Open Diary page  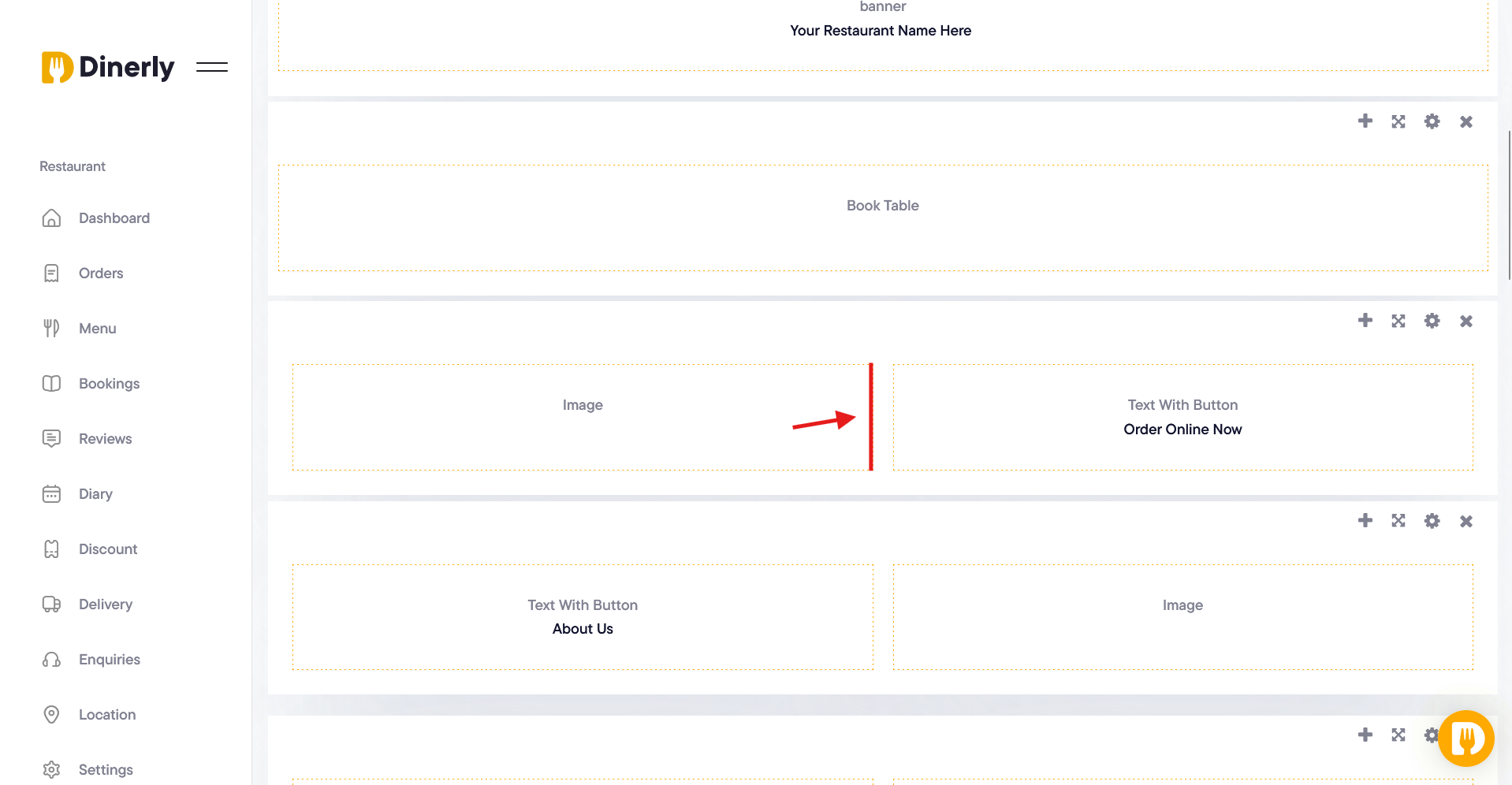tap(95, 494)
